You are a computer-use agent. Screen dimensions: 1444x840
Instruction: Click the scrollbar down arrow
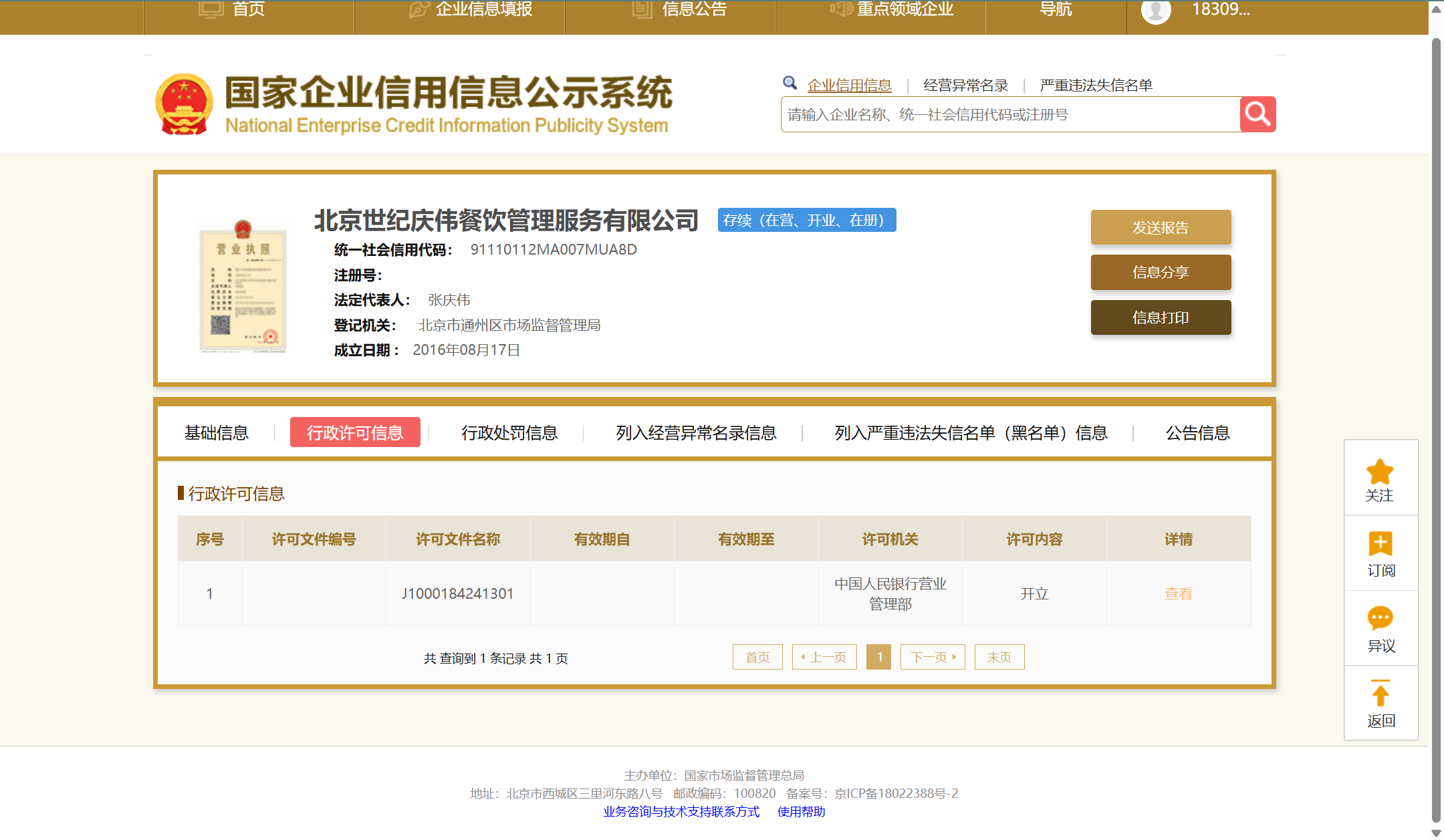coord(1436,833)
